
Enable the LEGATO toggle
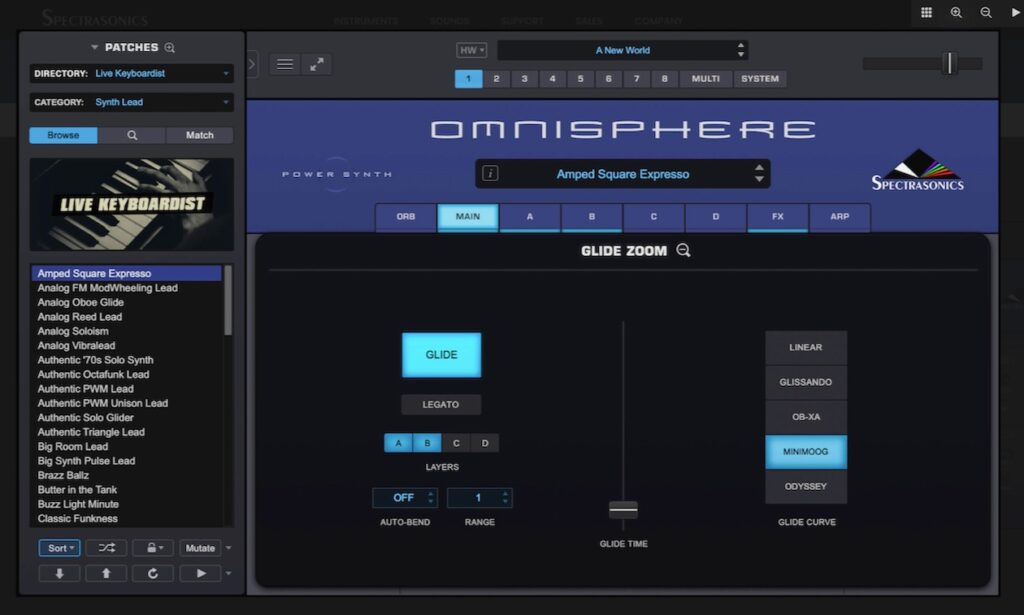(441, 405)
